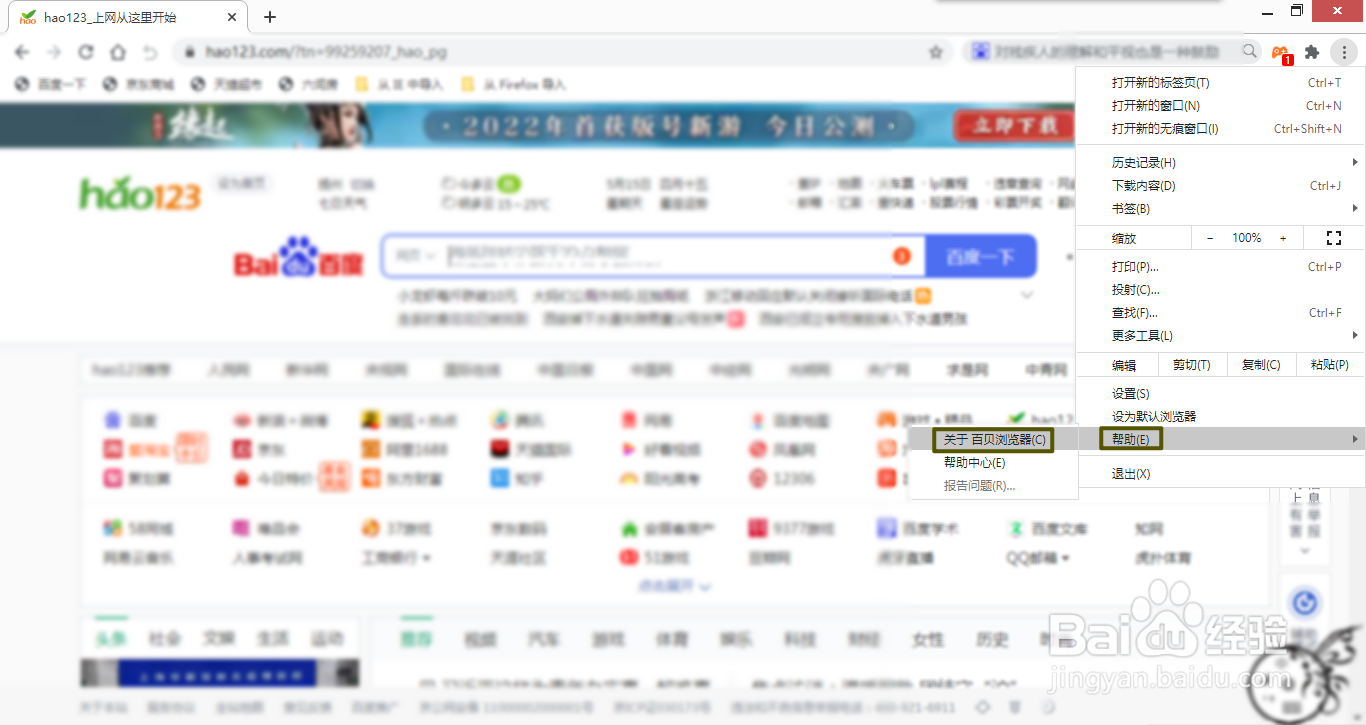The height and width of the screenshot is (725, 1366).
Task: Click 粘贴(P) in the edit row
Action: pos(1330,365)
